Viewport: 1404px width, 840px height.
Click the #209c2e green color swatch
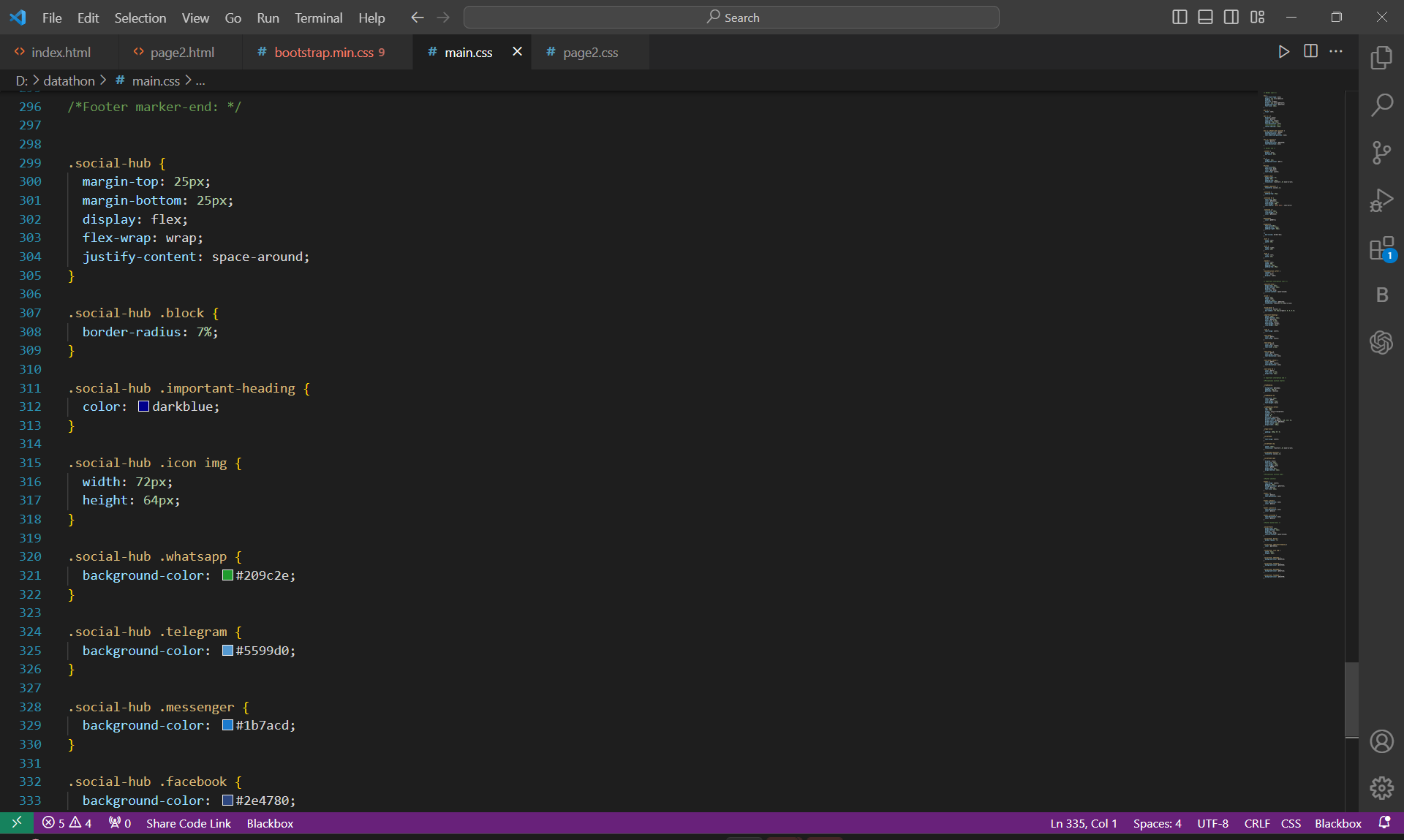pos(227,575)
